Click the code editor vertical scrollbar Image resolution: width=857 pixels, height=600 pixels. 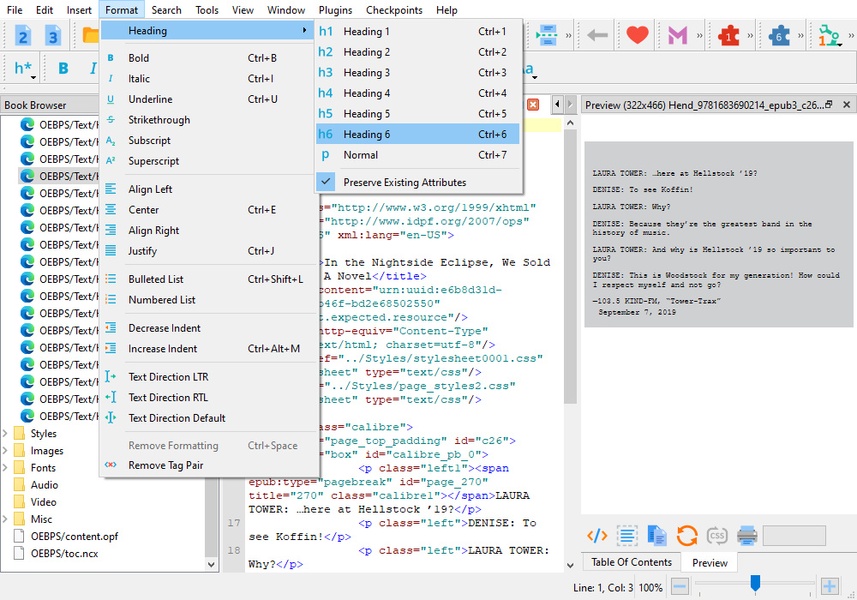point(570,267)
